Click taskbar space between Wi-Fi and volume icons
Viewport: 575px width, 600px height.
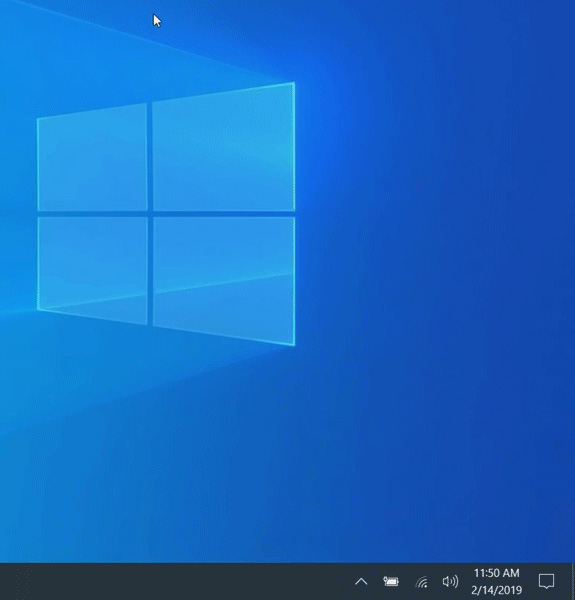[435, 582]
